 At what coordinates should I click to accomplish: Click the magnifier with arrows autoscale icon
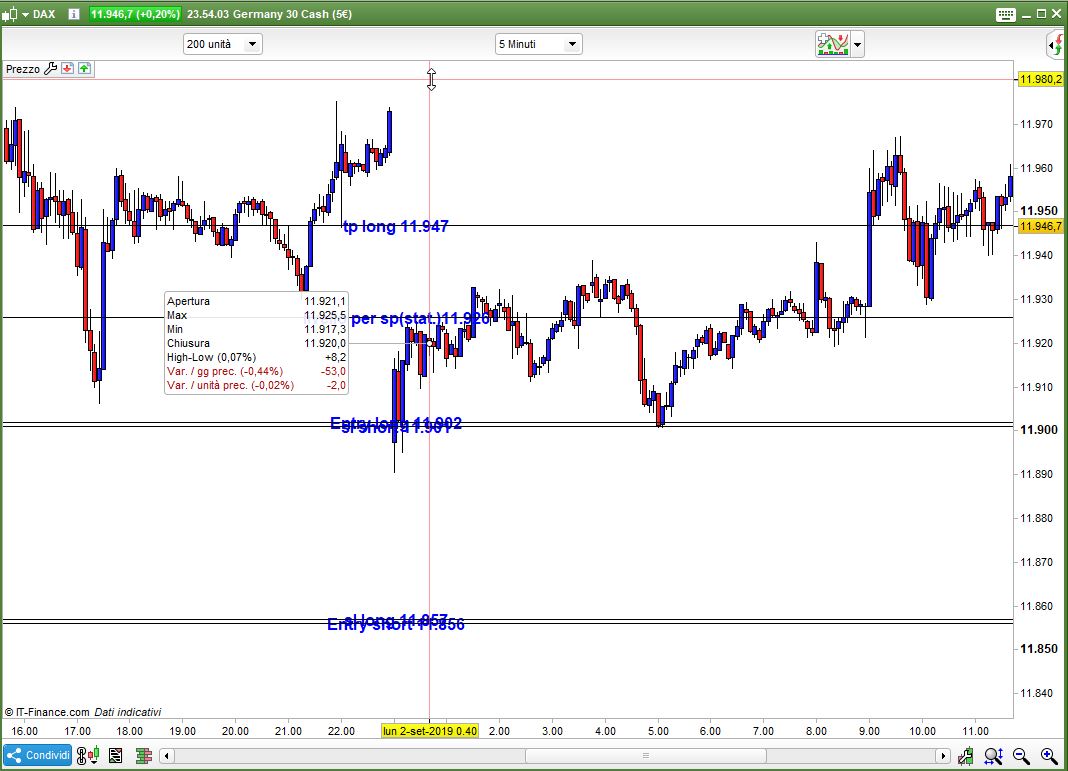tap(993, 755)
